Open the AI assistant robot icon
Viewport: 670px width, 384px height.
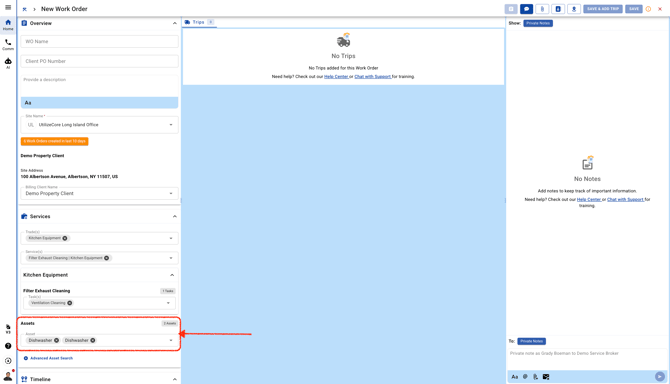(8, 63)
